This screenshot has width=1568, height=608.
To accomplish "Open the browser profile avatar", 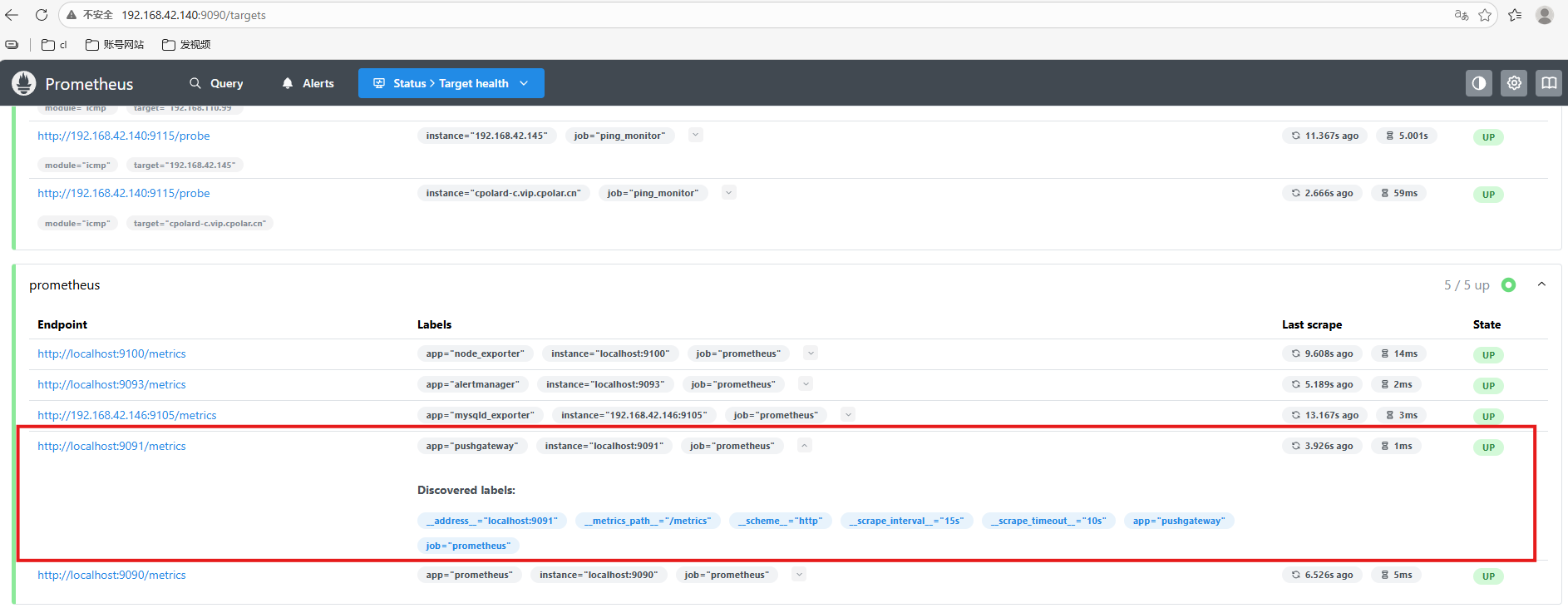I will [x=1544, y=15].
